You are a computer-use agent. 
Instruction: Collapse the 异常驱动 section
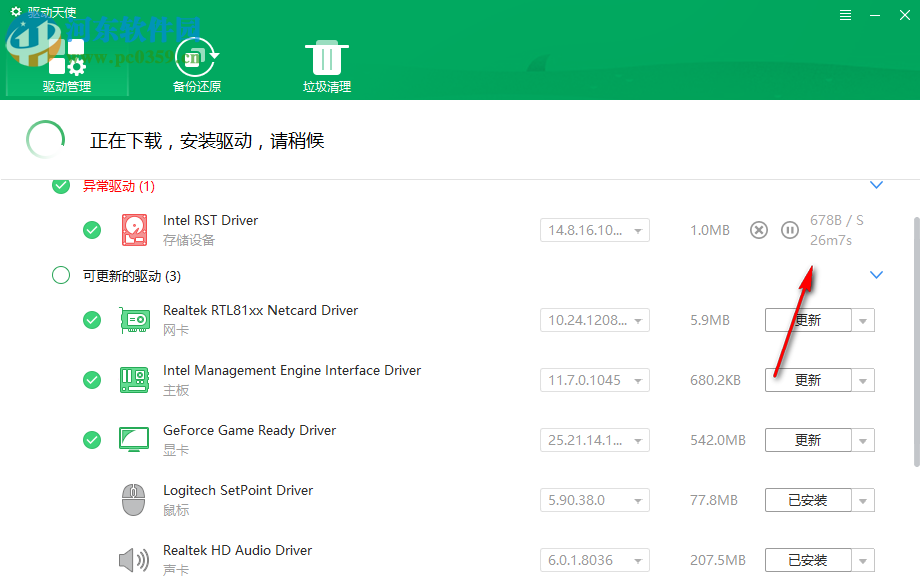[x=876, y=184]
